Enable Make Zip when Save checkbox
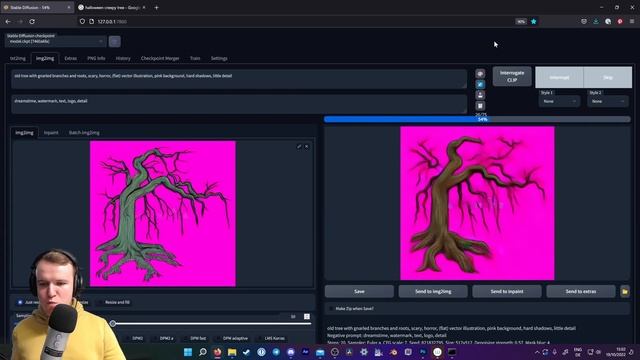 coord(331,309)
